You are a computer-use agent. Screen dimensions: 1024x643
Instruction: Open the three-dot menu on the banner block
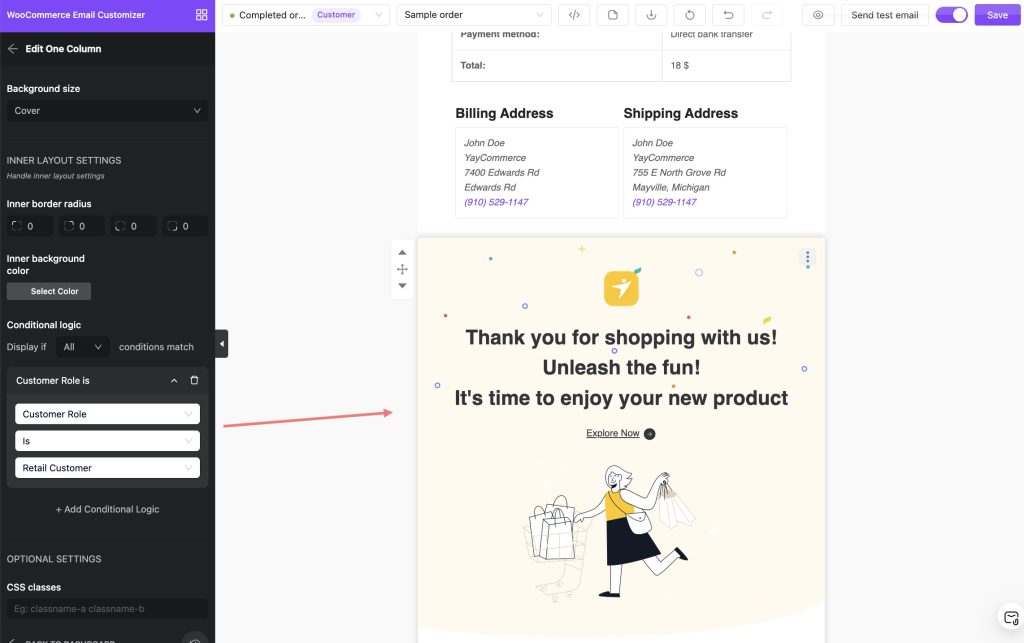point(807,258)
